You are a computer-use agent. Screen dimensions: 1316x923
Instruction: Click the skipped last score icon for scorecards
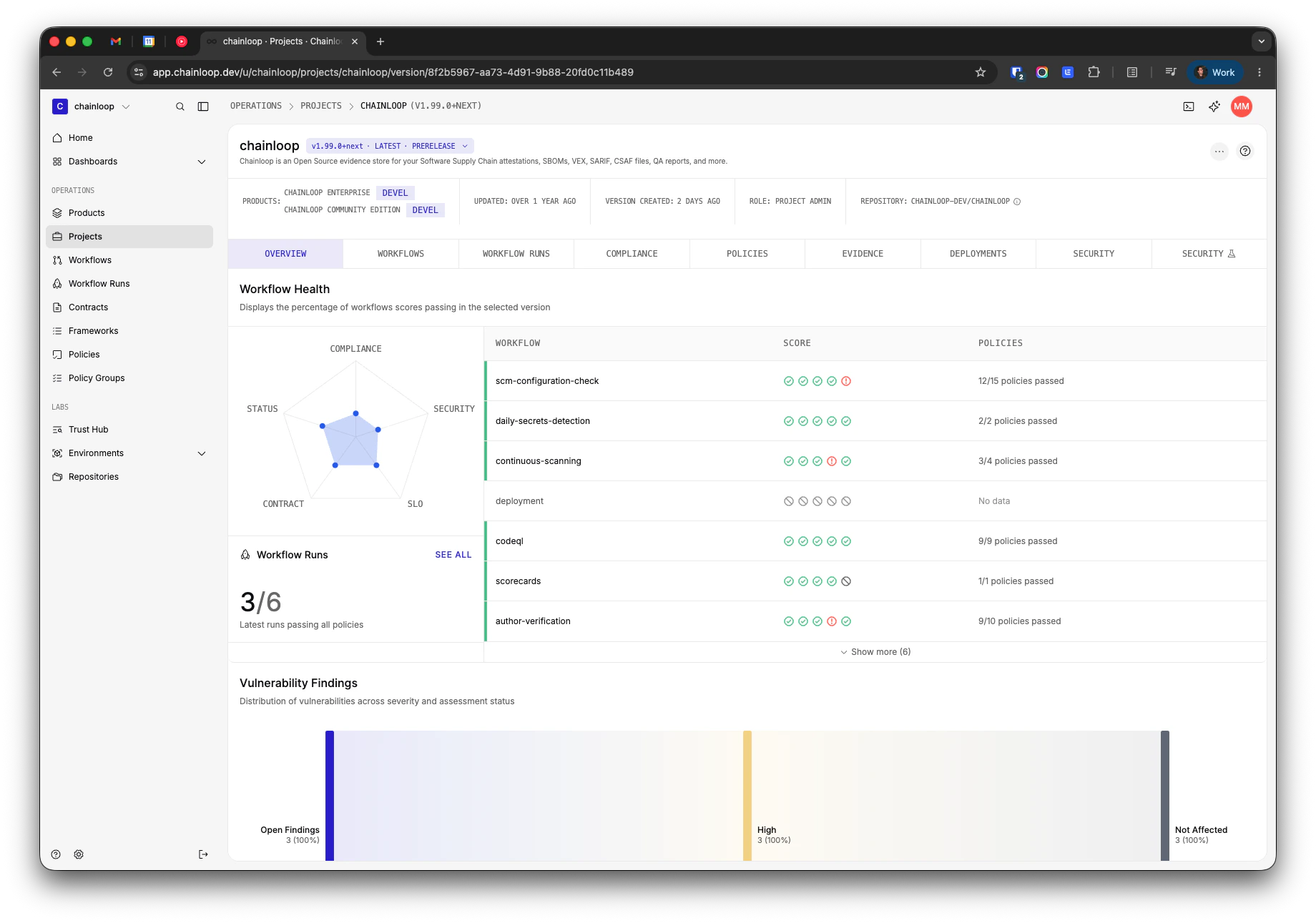coord(846,581)
